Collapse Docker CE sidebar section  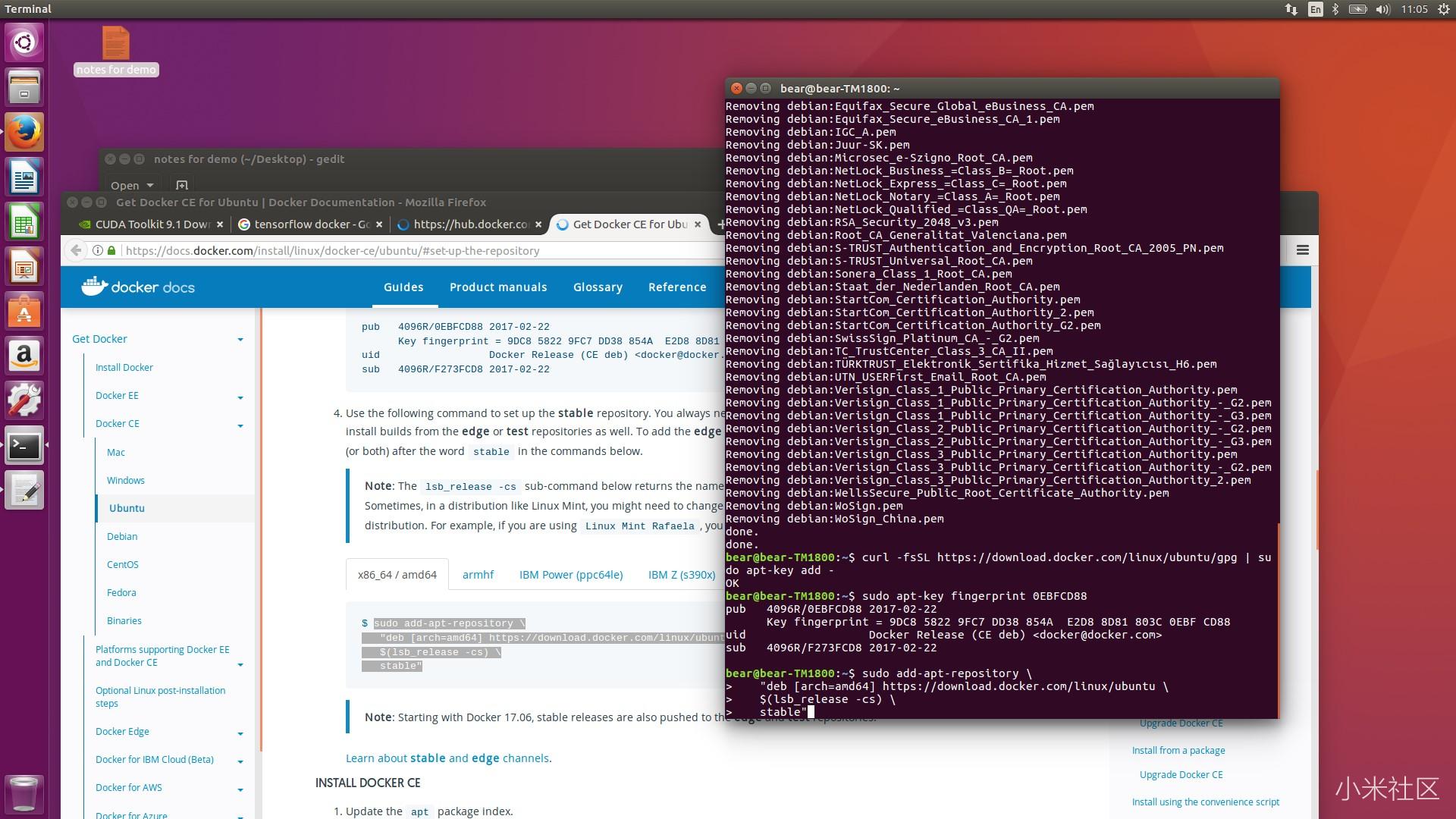(x=240, y=425)
